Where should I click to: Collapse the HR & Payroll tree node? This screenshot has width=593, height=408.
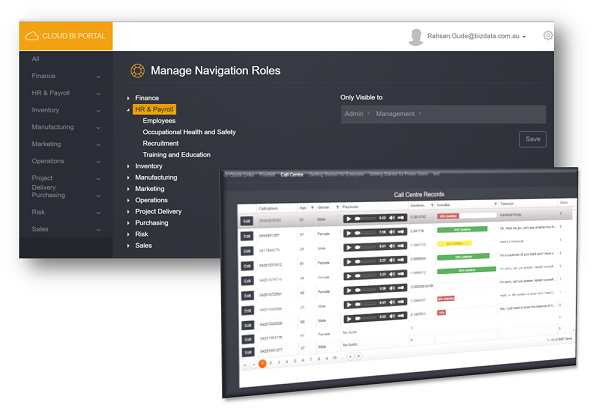128,110
